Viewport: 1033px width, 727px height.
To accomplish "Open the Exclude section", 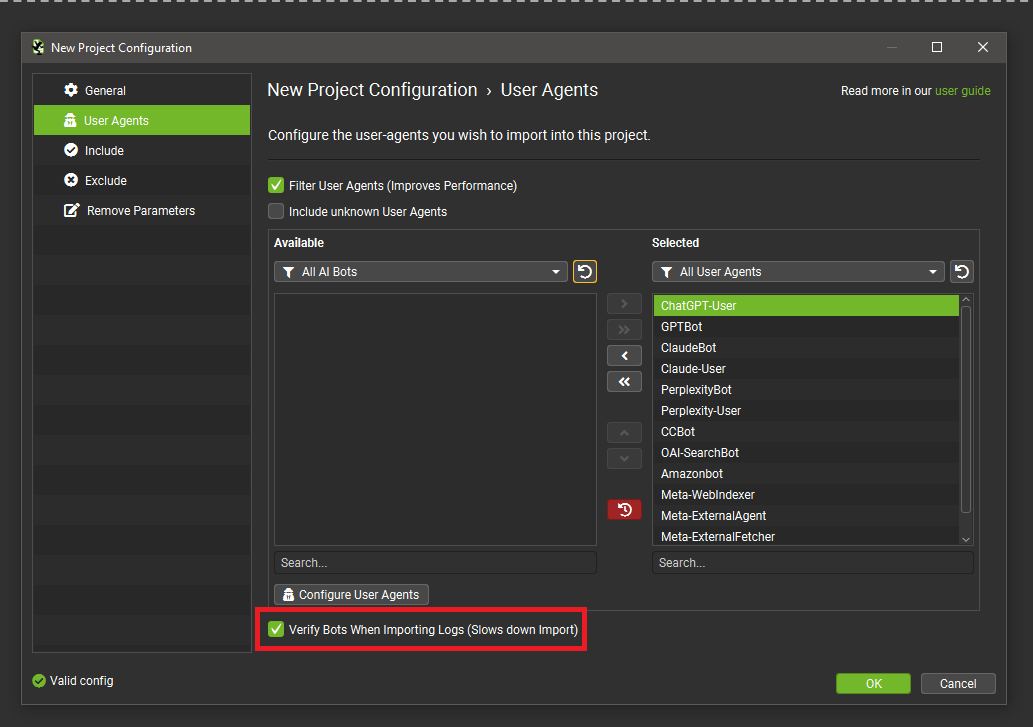I will pyautogui.click(x=142, y=180).
